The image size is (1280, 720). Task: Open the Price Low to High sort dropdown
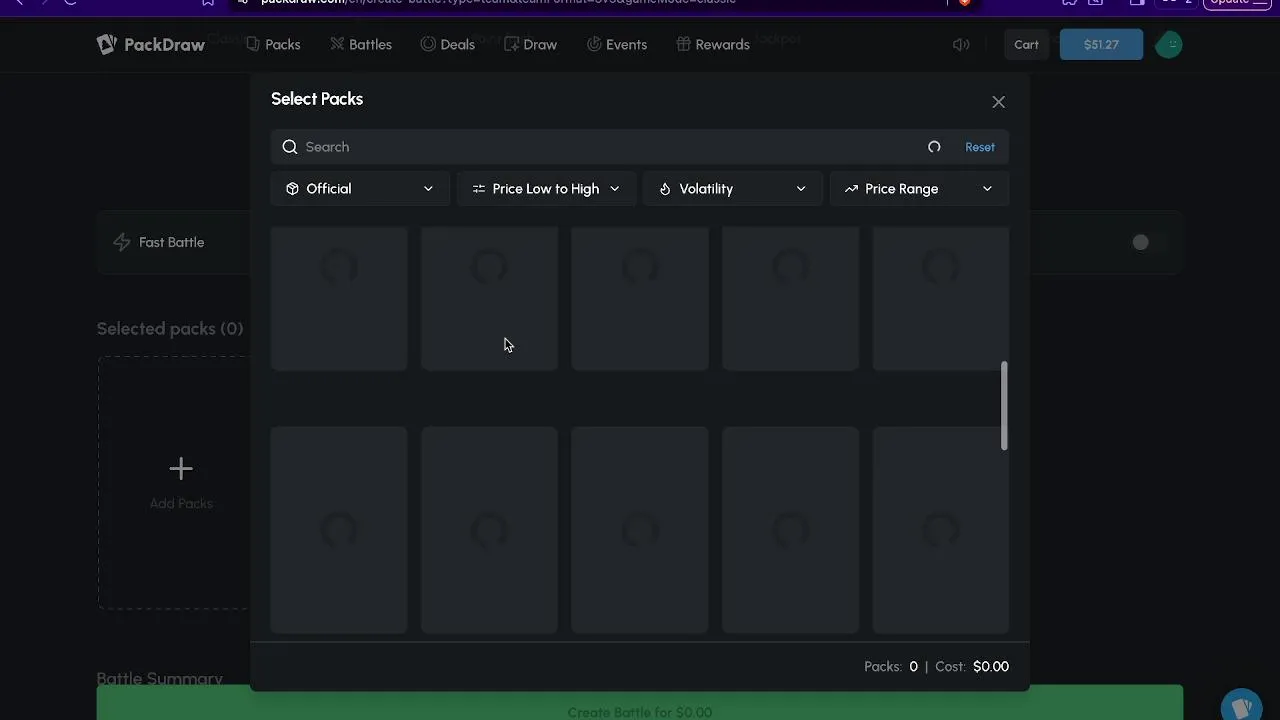click(546, 188)
